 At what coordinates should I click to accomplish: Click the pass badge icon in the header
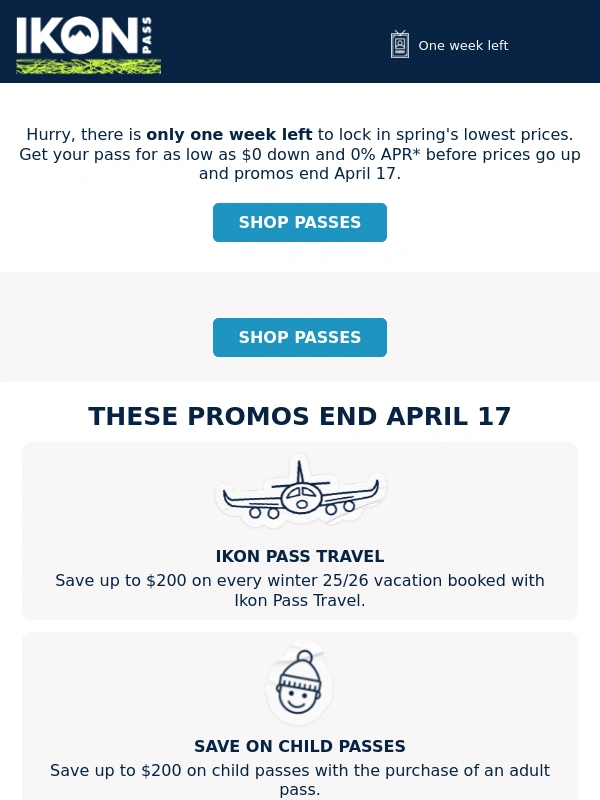click(x=400, y=45)
